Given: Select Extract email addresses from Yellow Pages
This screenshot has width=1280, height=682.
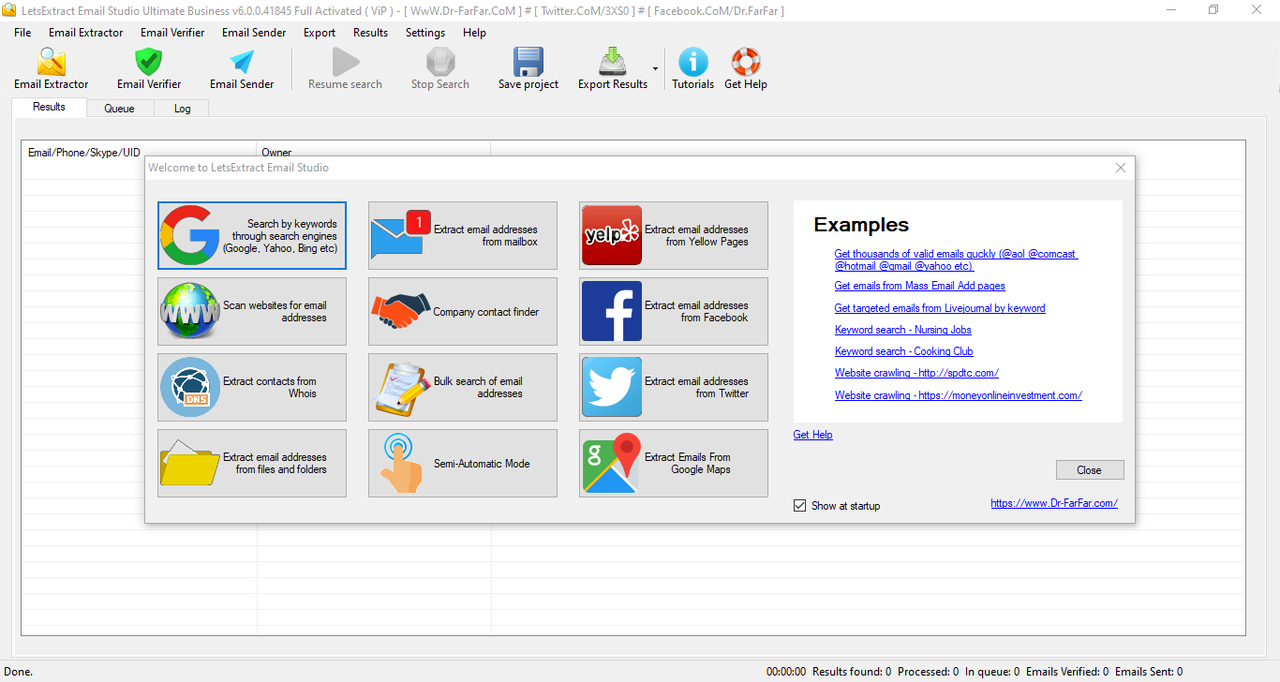Looking at the screenshot, I should point(674,236).
